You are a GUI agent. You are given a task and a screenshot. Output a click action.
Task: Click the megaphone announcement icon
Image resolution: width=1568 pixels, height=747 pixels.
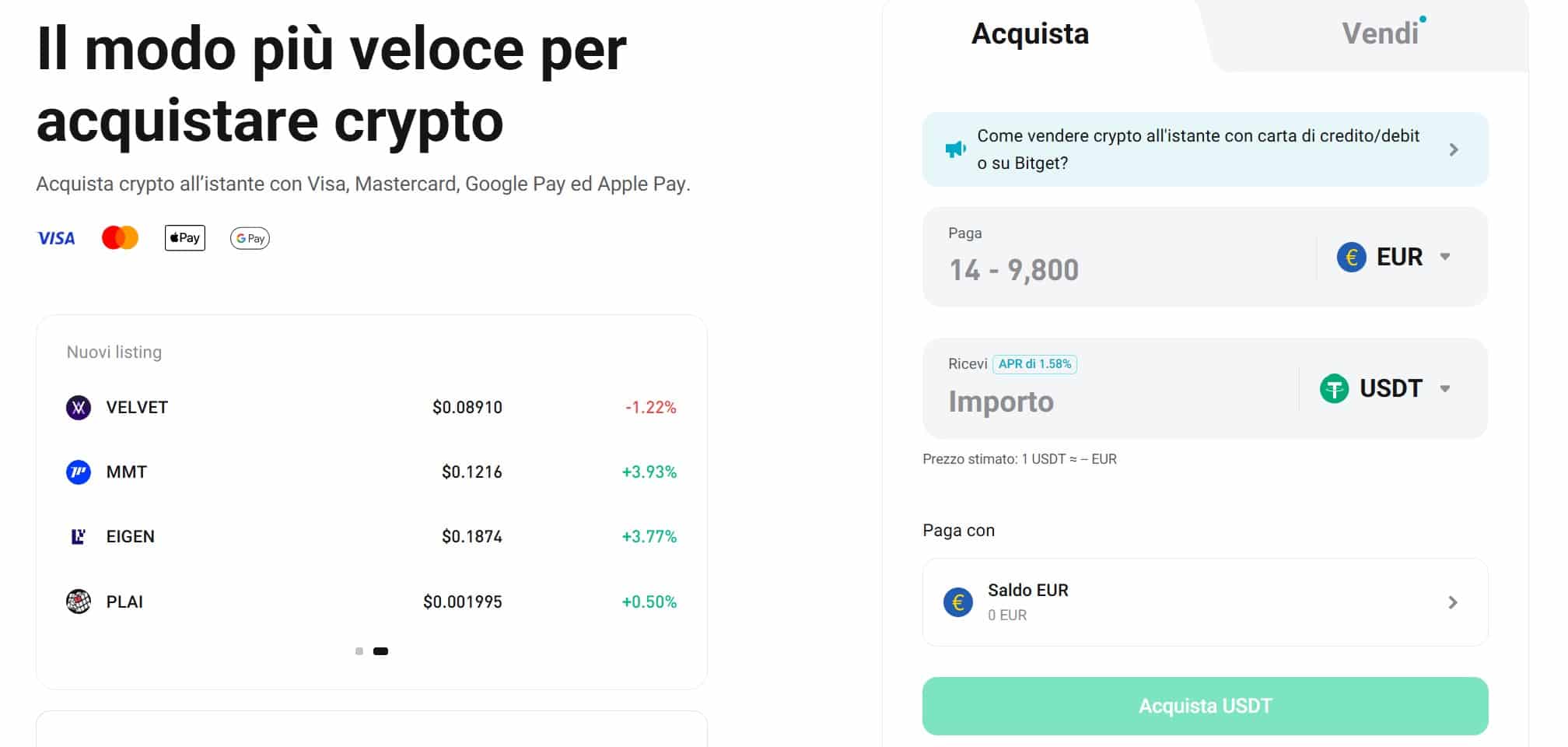tap(955, 148)
